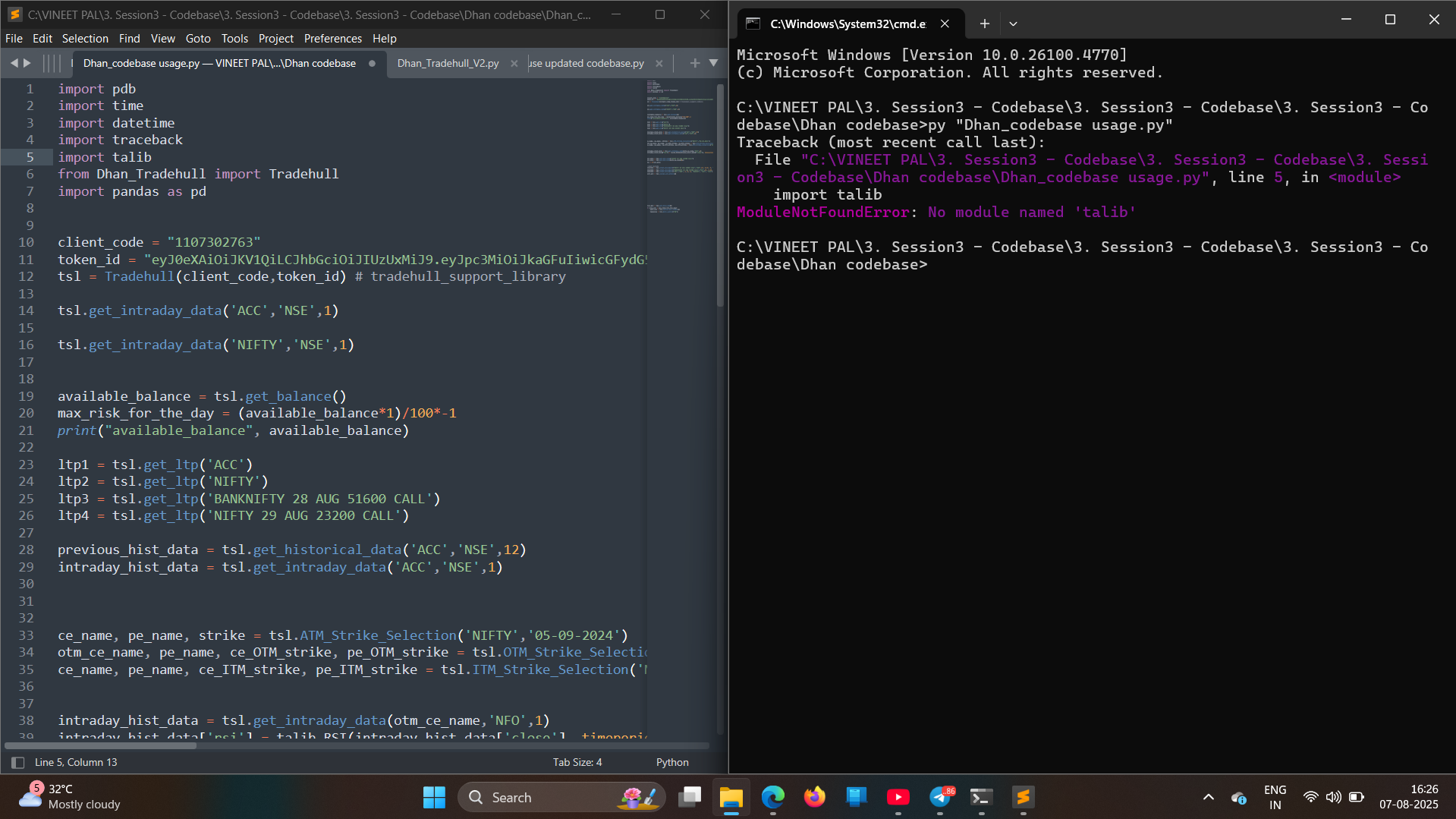Image resolution: width=1456 pixels, height=819 pixels.
Task: Click the ATM_Strike_Selection line
Action: click(x=343, y=635)
